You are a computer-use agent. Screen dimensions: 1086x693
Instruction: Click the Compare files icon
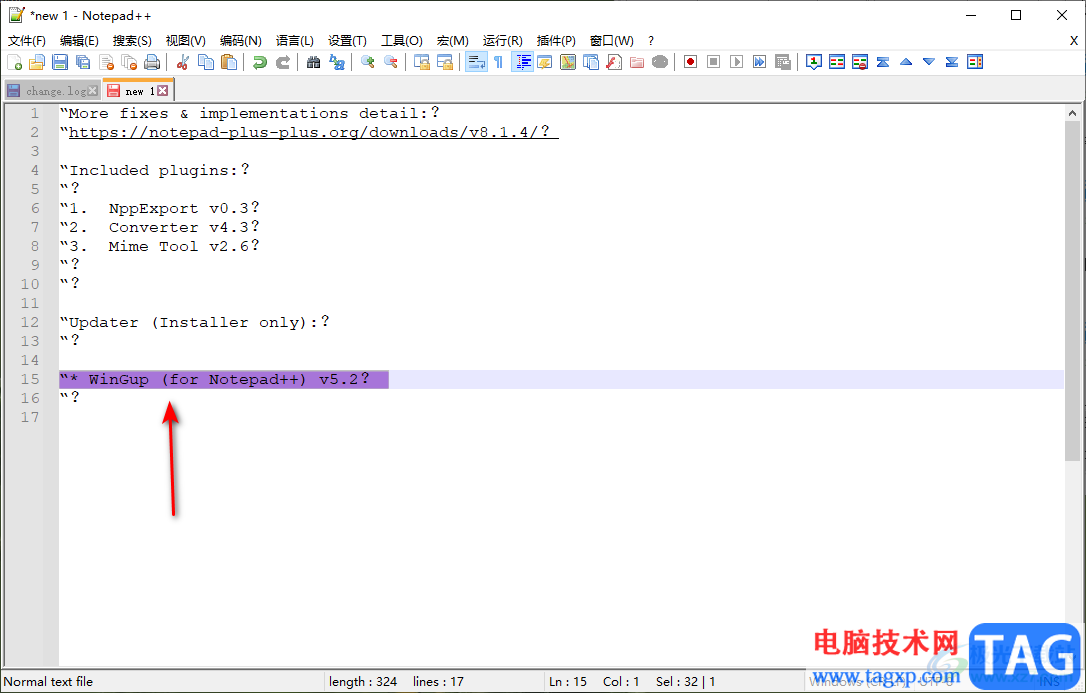point(837,62)
